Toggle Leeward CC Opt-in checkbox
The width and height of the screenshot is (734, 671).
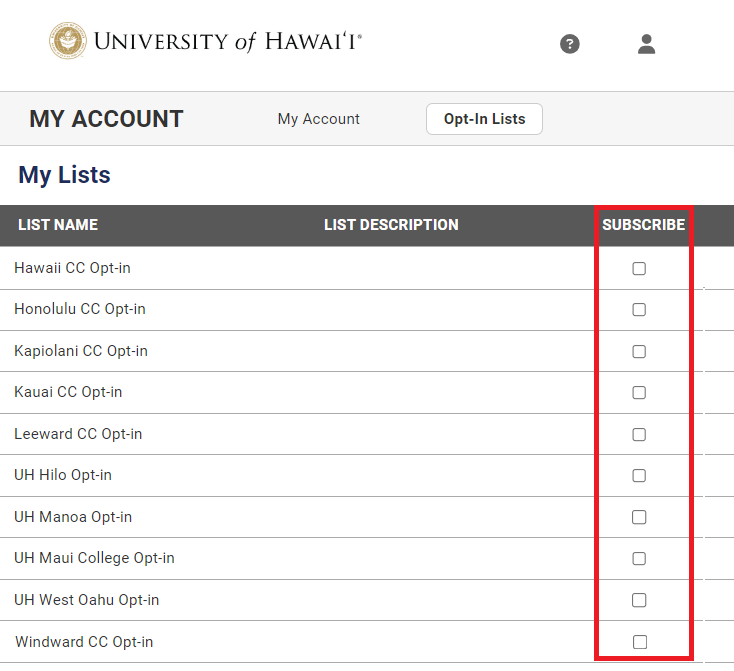(x=639, y=434)
